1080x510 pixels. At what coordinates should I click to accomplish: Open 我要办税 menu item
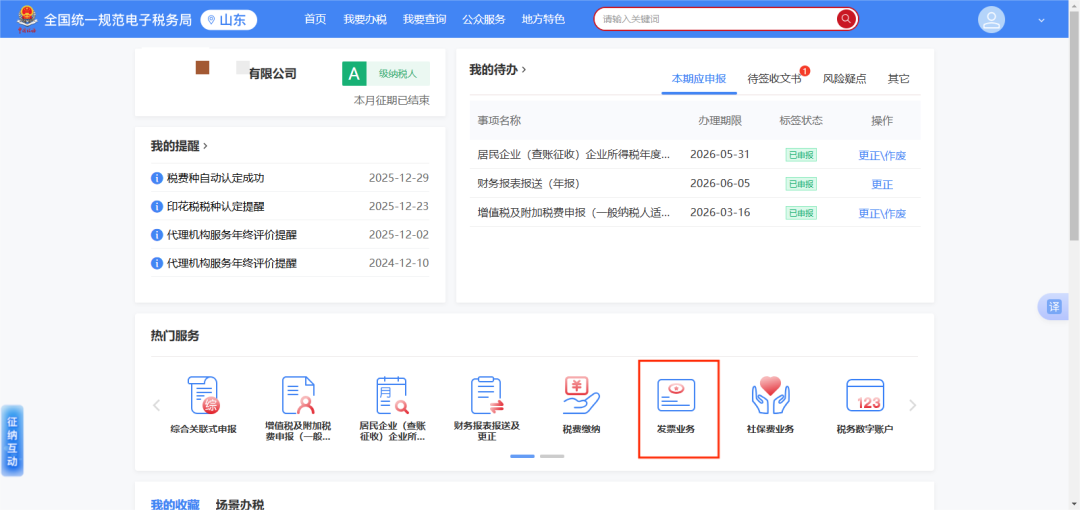pyautogui.click(x=364, y=19)
